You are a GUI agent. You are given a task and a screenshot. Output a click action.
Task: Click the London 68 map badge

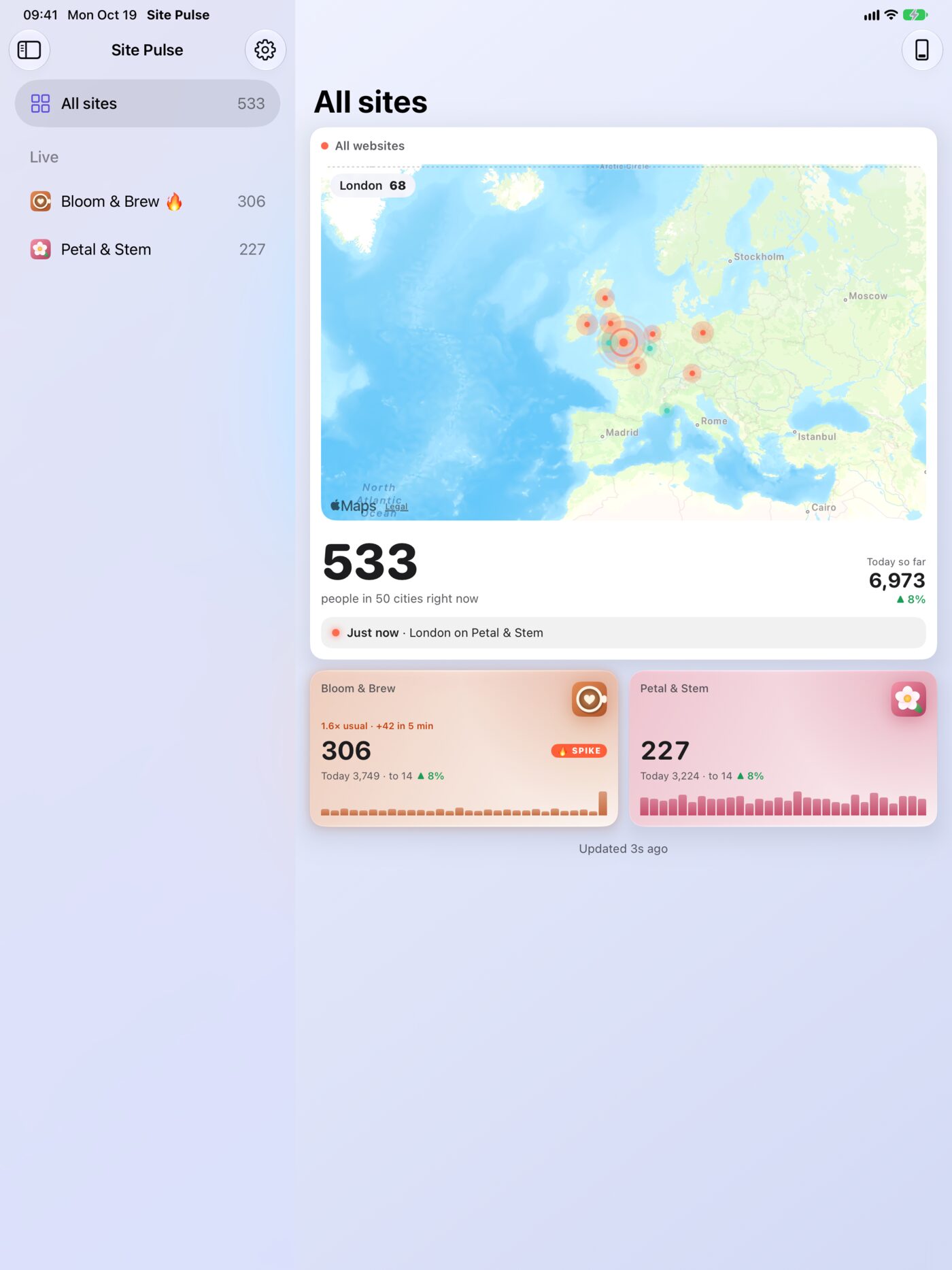coord(373,185)
